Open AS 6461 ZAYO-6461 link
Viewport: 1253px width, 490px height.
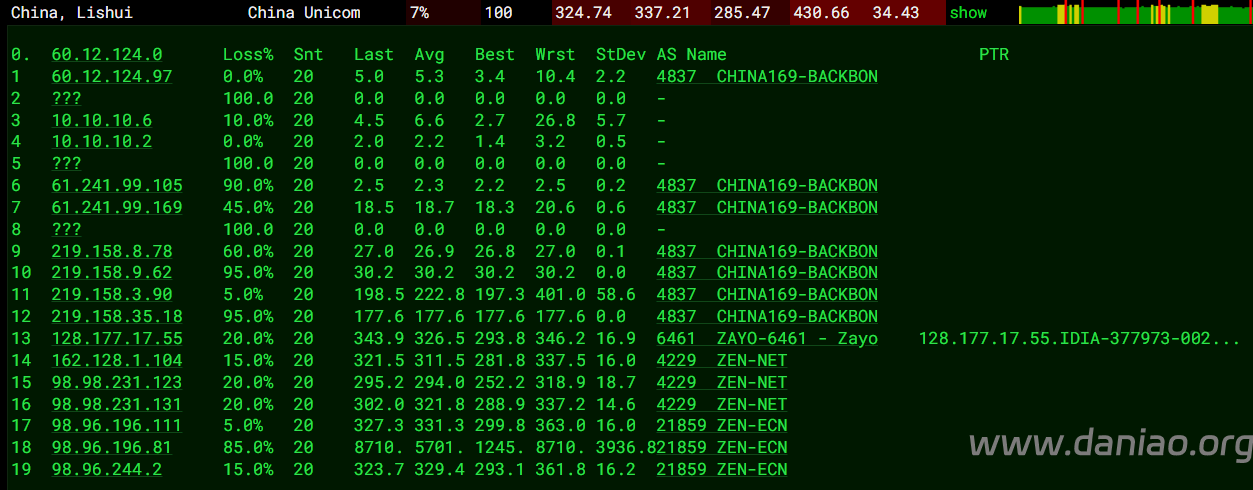coord(766,339)
